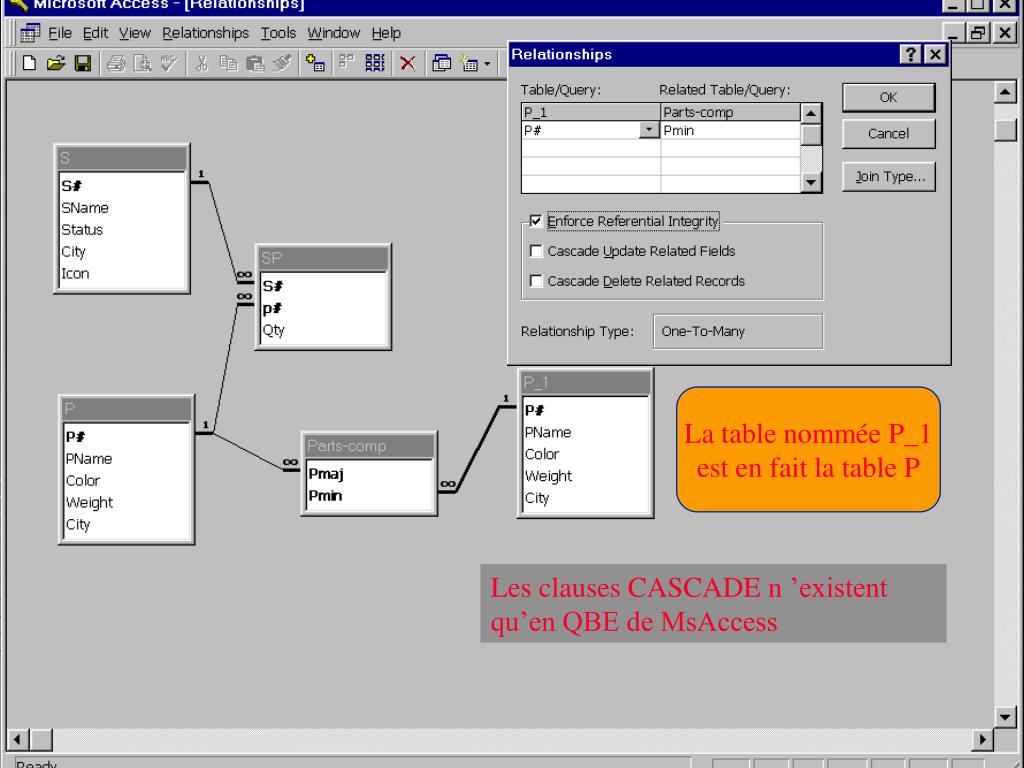Click the Spelling check toolbar icon
The image size is (1024, 768).
[169, 63]
